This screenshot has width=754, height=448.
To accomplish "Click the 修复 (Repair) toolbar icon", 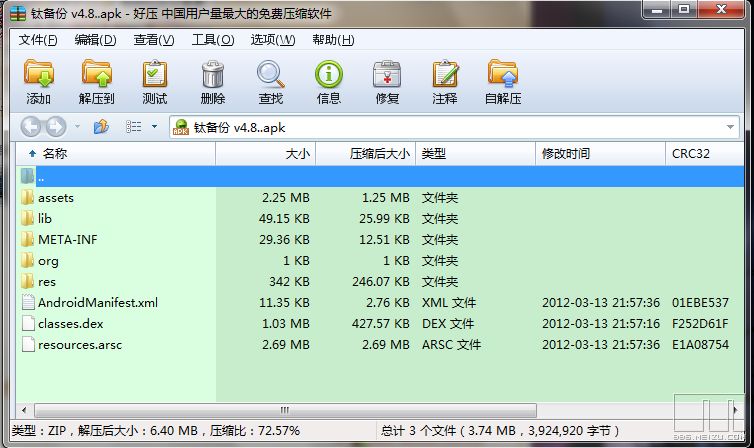I will (x=387, y=74).
